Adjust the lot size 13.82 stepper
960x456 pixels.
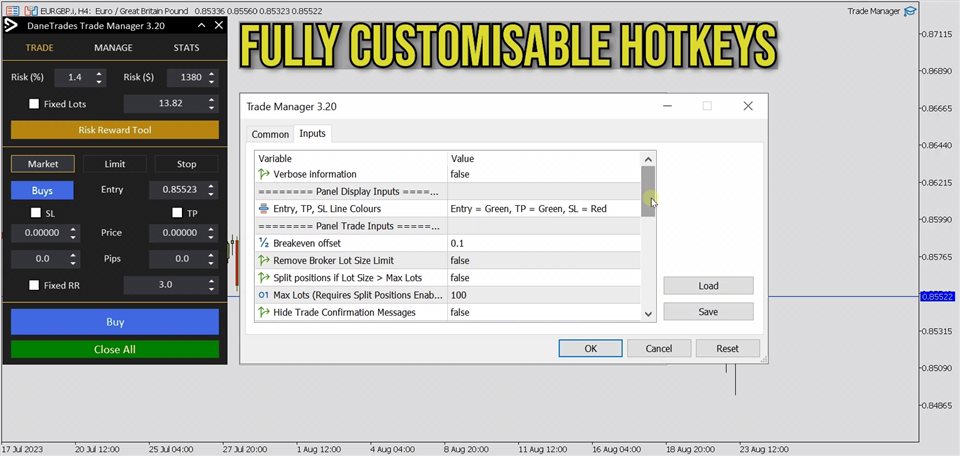click(x=212, y=104)
